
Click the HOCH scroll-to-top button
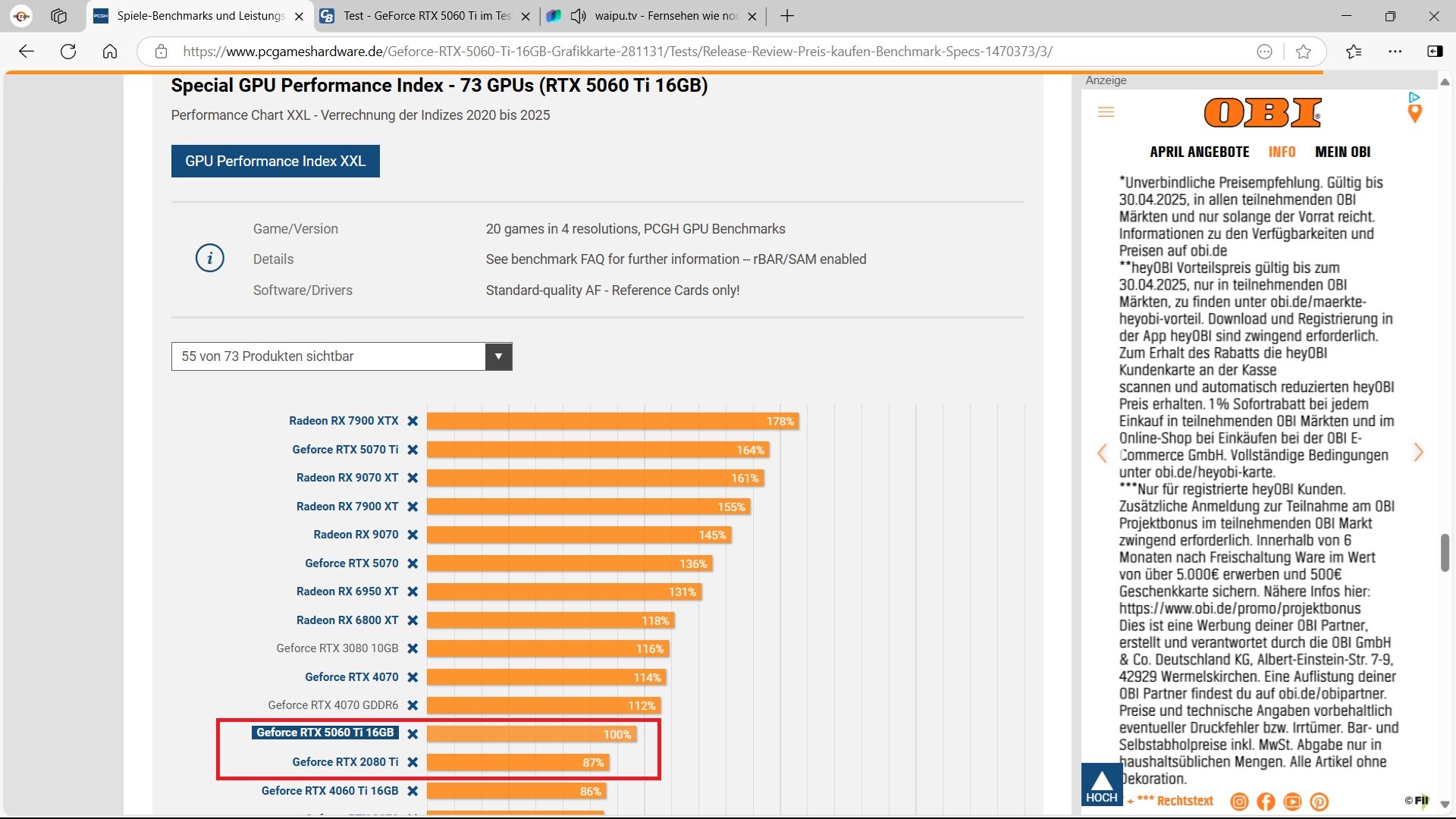point(1101,785)
